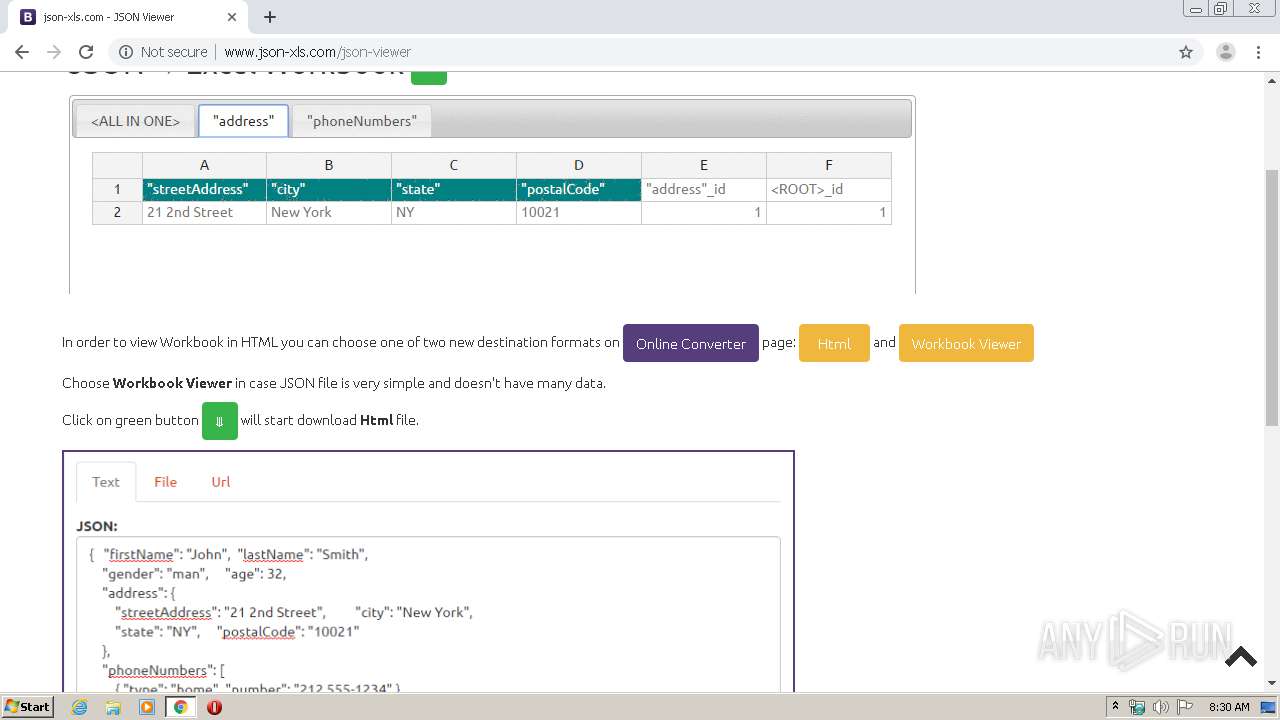
Task: Select the "address" sheet tab
Action: [243, 121]
